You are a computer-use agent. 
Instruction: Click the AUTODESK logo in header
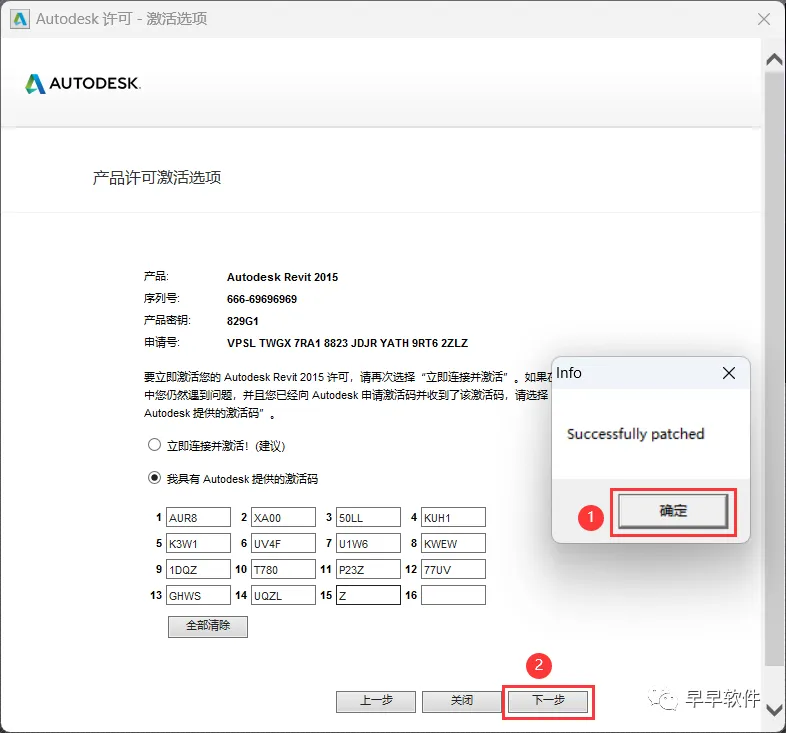point(83,84)
